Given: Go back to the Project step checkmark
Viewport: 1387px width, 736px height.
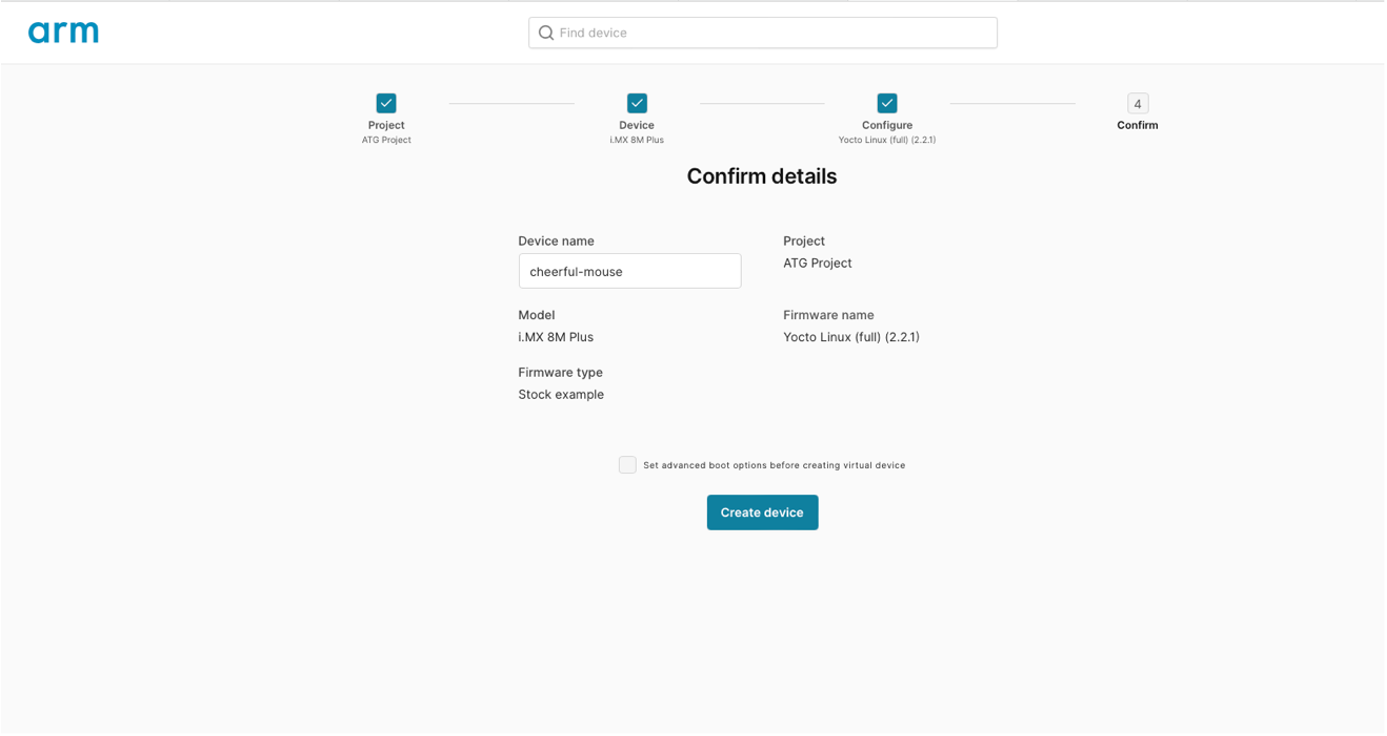Looking at the screenshot, I should coord(386,103).
